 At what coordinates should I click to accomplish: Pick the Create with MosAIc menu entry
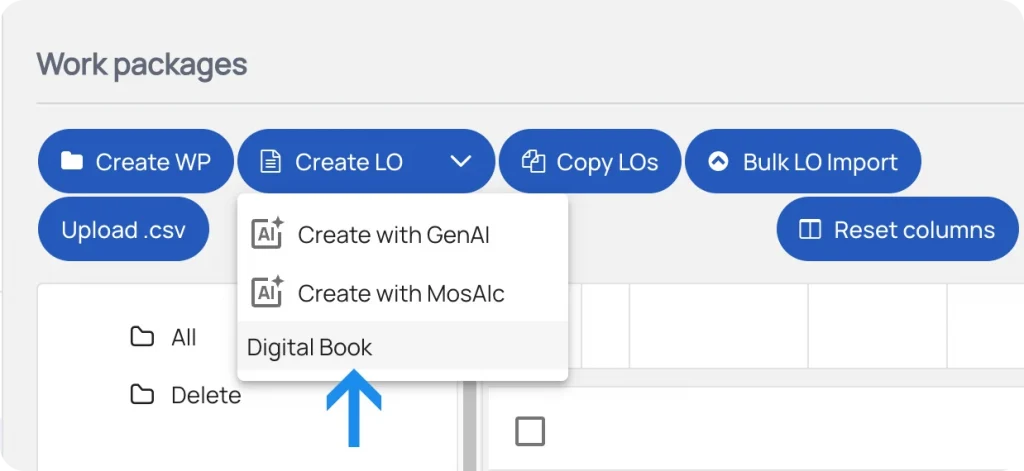401,293
